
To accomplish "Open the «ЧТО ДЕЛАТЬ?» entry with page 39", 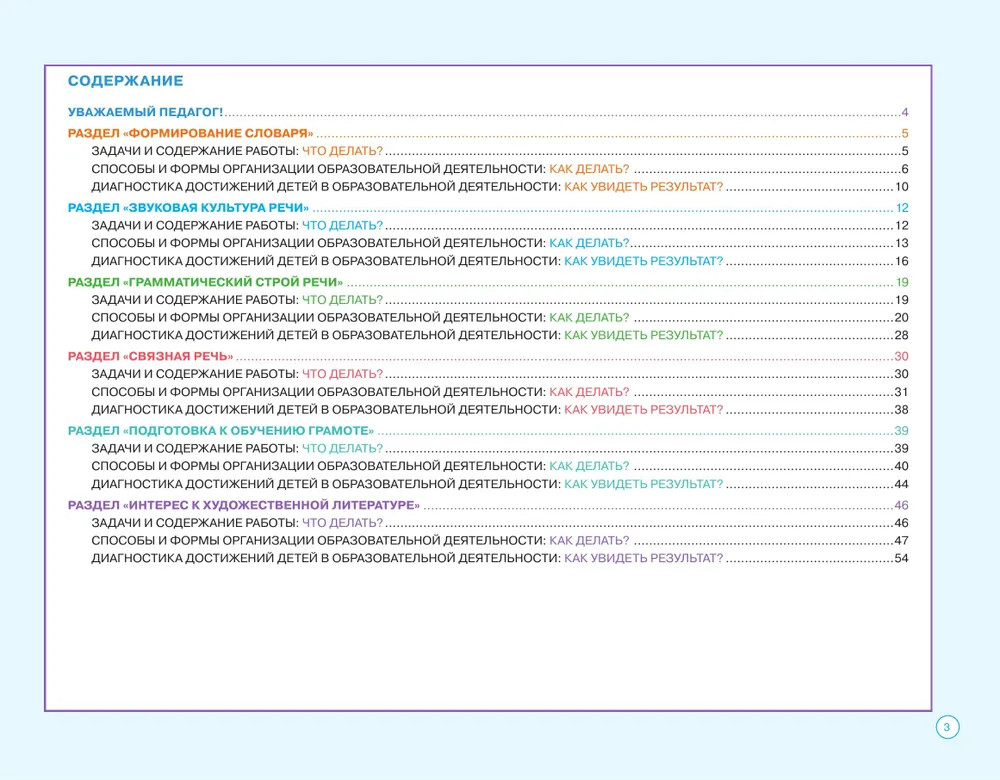I will 342,448.
